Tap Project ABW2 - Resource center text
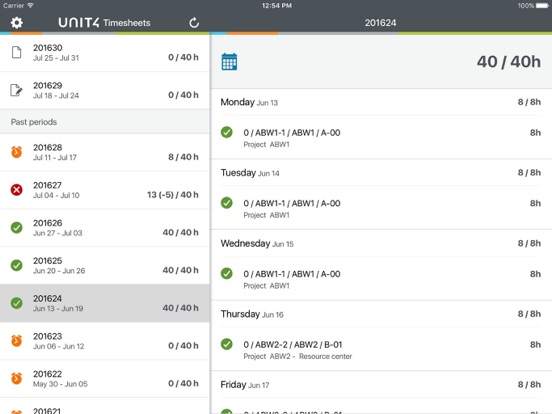The width and height of the screenshot is (552, 414). 298,356
